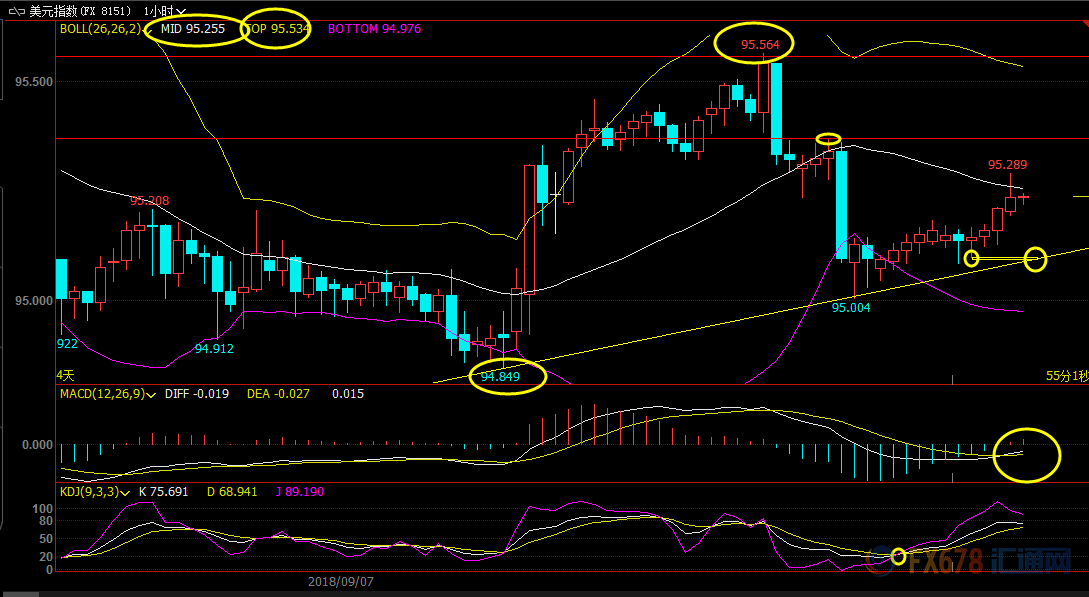The height and width of the screenshot is (597, 1089).
Task: Click the 94.912 low price label
Action: [214, 349]
